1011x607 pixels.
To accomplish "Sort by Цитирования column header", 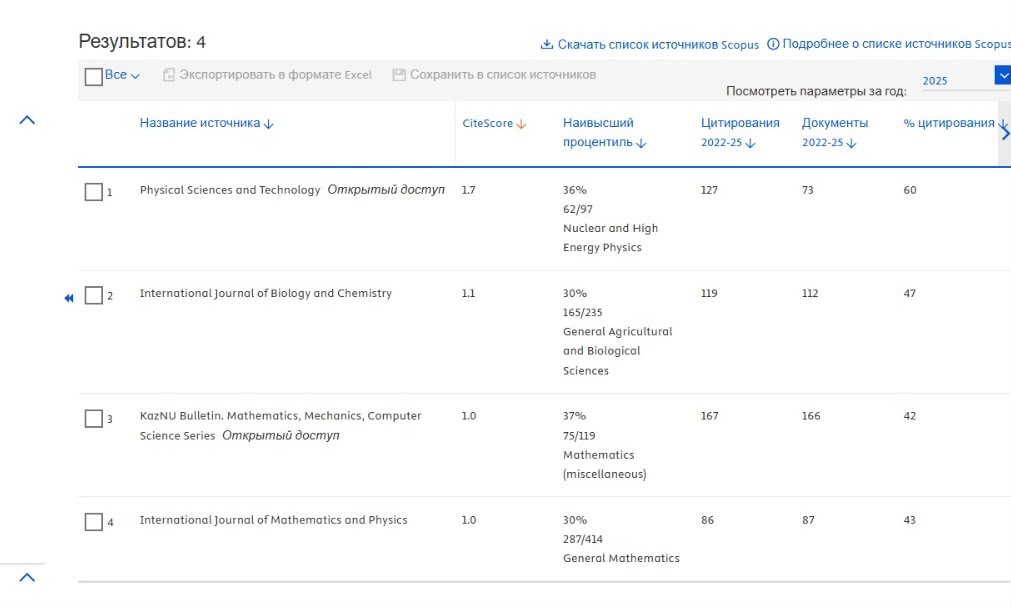I will (x=740, y=123).
